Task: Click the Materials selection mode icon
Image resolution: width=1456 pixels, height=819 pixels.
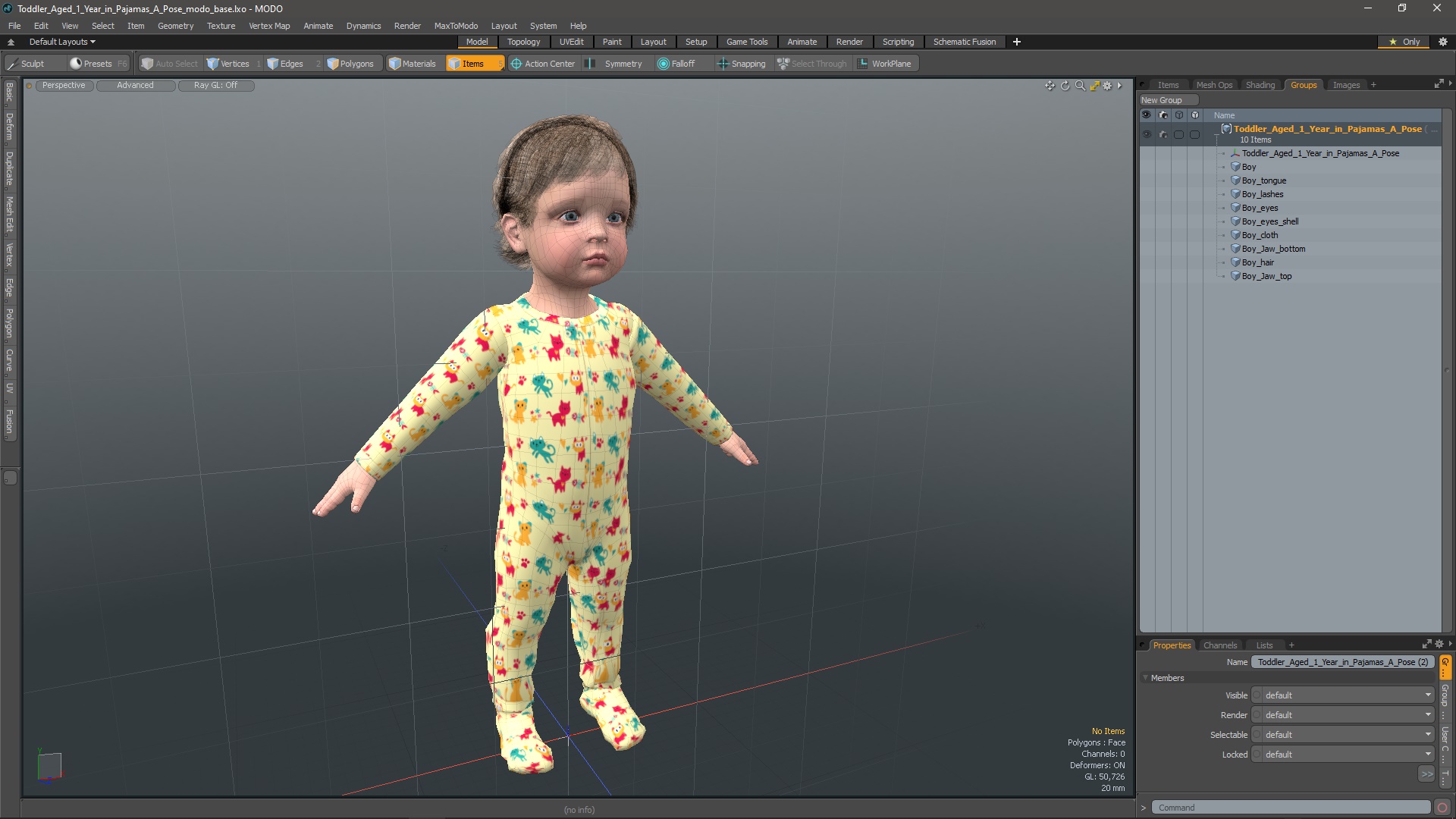Action: tap(394, 64)
